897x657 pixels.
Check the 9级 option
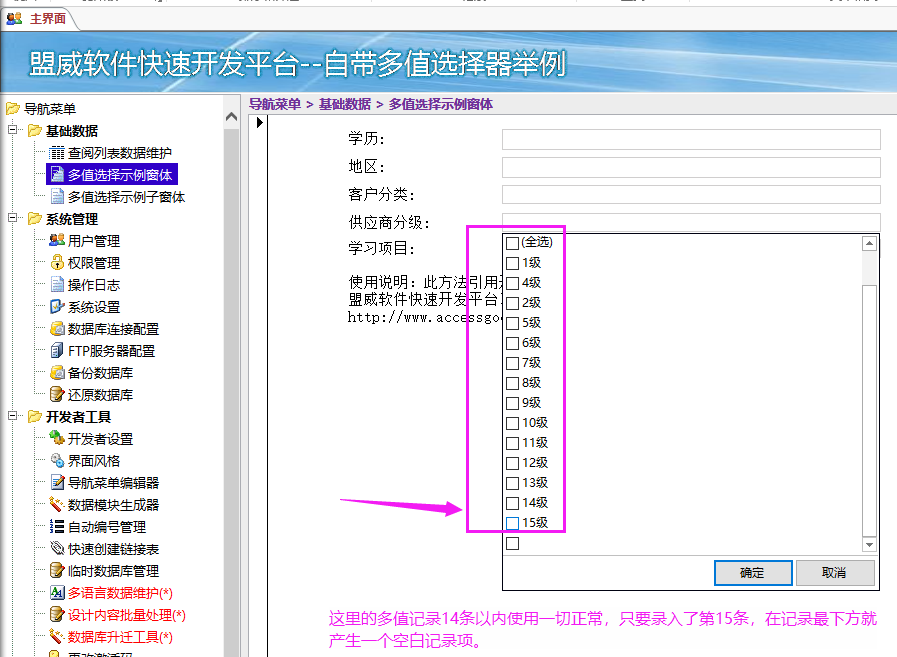tap(513, 403)
